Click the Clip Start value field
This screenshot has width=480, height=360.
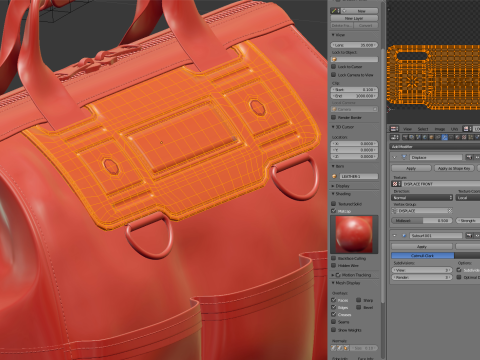pyautogui.click(x=354, y=89)
